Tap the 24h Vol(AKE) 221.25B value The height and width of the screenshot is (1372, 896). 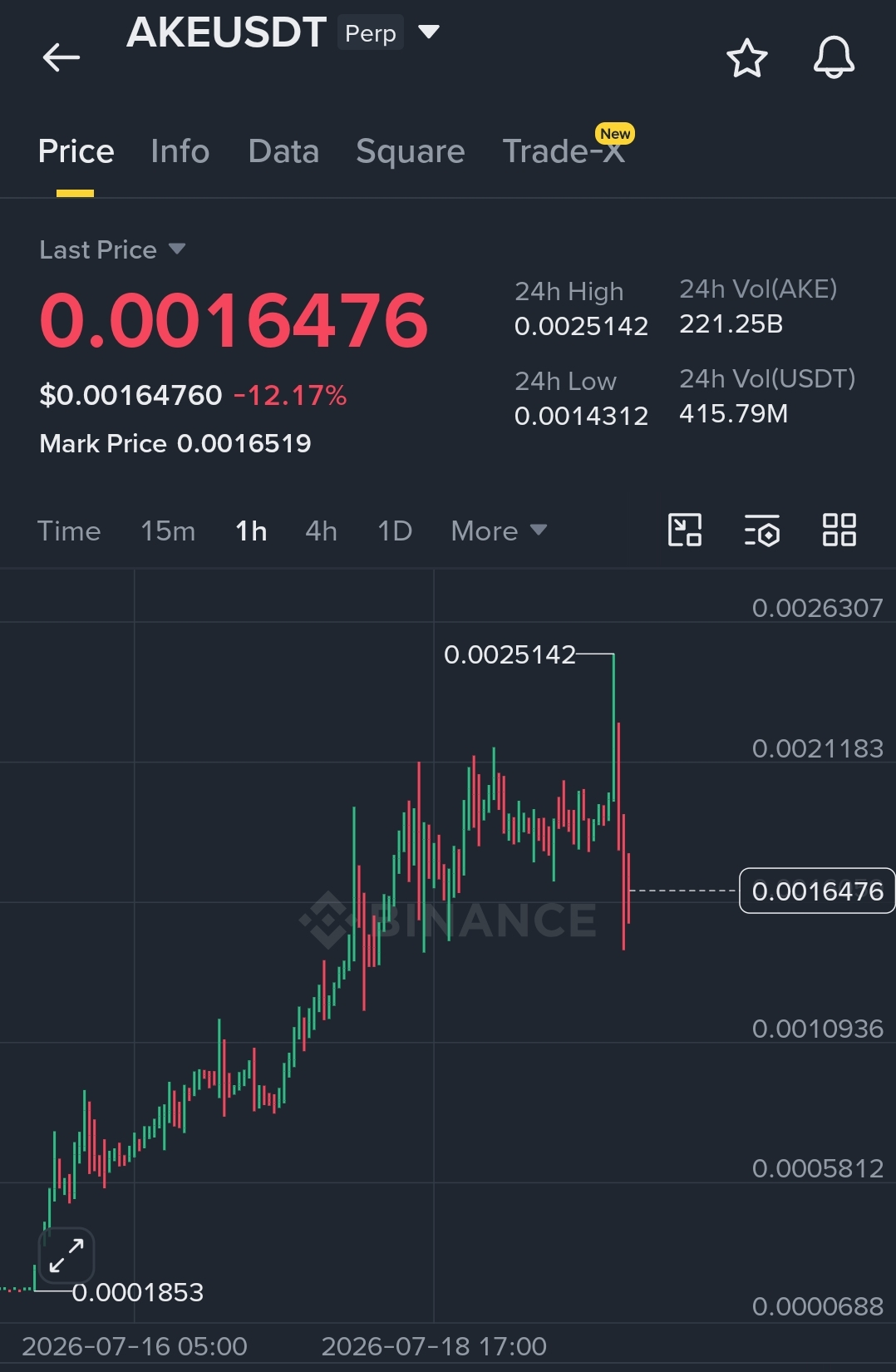coord(731,323)
